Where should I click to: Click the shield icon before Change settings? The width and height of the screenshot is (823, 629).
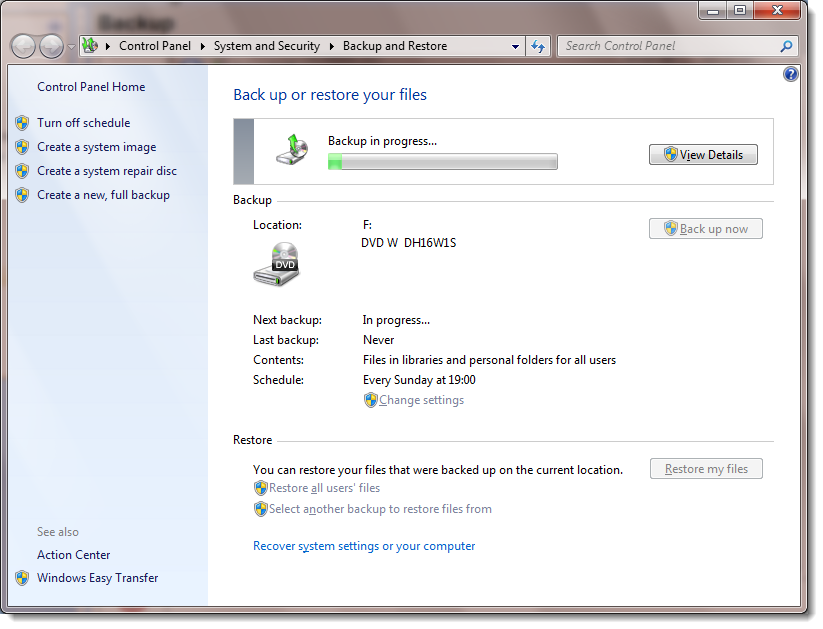pyautogui.click(x=370, y=400)
